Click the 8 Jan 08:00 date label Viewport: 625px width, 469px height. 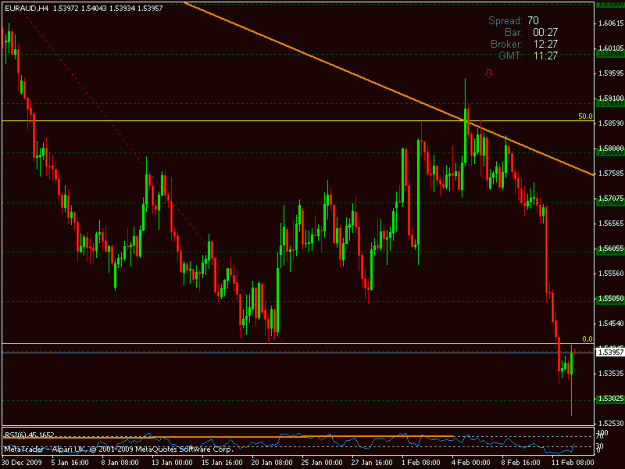click(x=120, y=462)
